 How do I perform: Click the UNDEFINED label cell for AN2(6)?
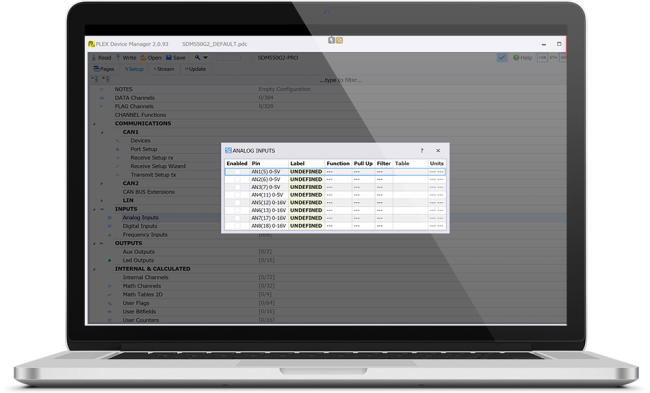[306, 180]
